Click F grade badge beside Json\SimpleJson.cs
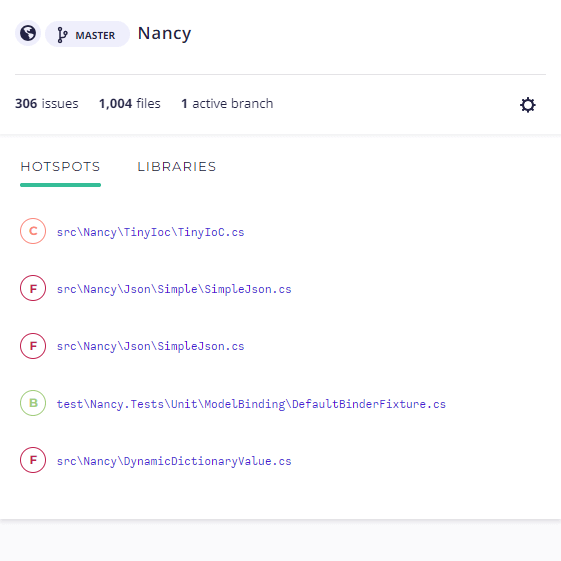The width and height of the screenshot is (561, 561). coord(33,346)
